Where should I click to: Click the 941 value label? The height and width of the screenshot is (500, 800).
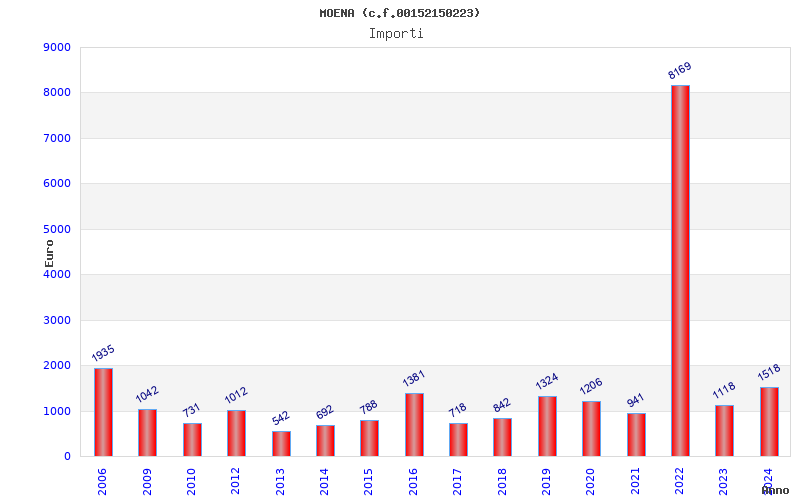tap(635, 400)
